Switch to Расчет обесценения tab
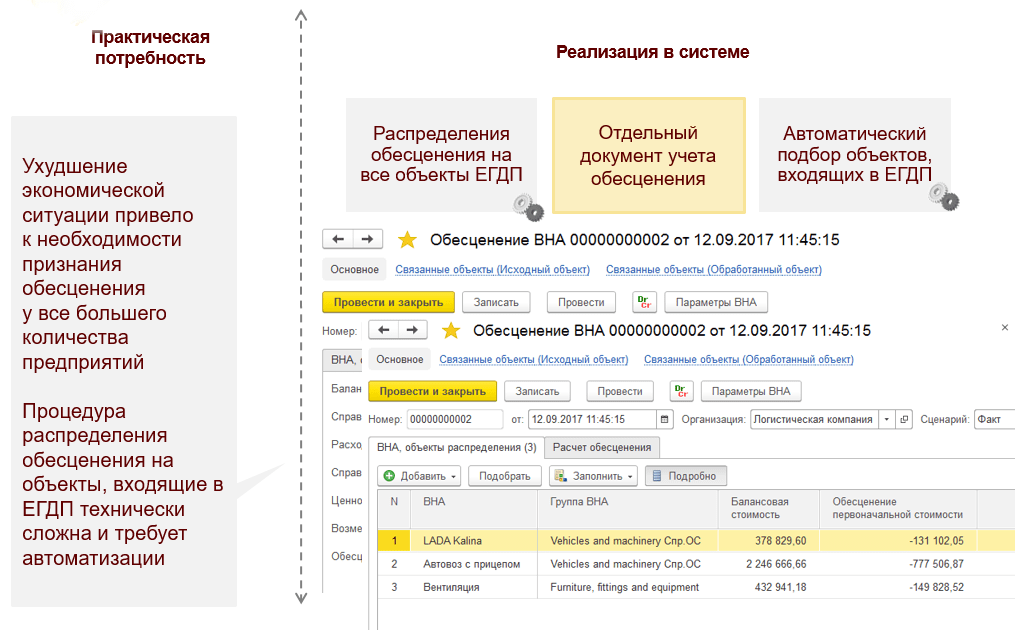Viewport: 1027px width, 633px height. click(602, 447)
